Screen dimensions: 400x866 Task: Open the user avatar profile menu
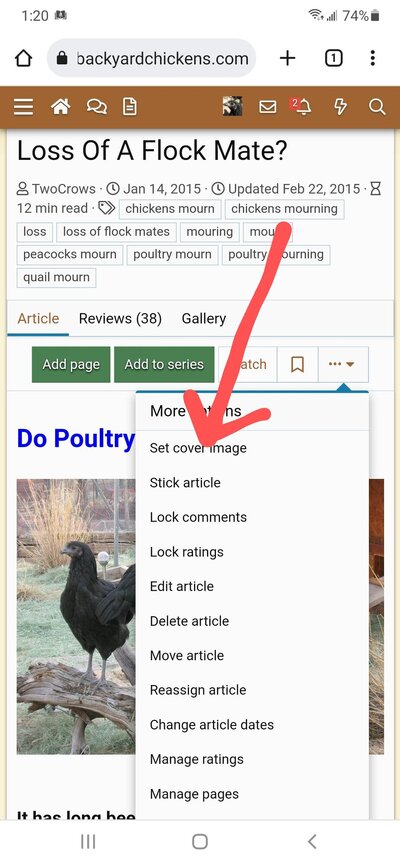tap(233, 105)
